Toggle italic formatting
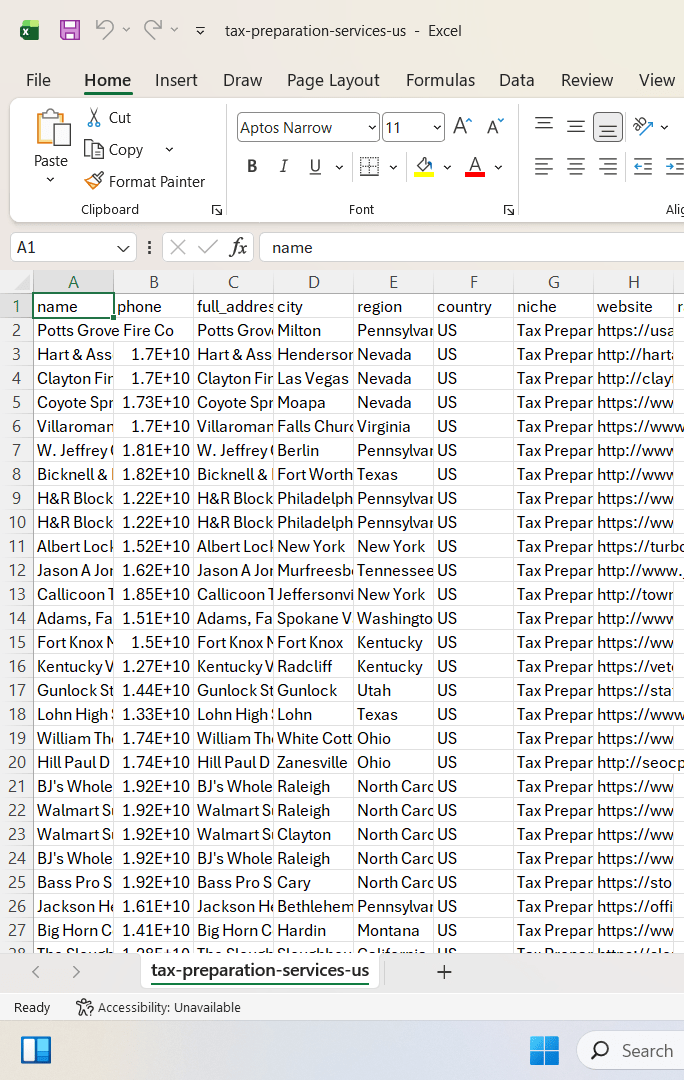This screenshot has height=1080, width=684. [283, 166]
